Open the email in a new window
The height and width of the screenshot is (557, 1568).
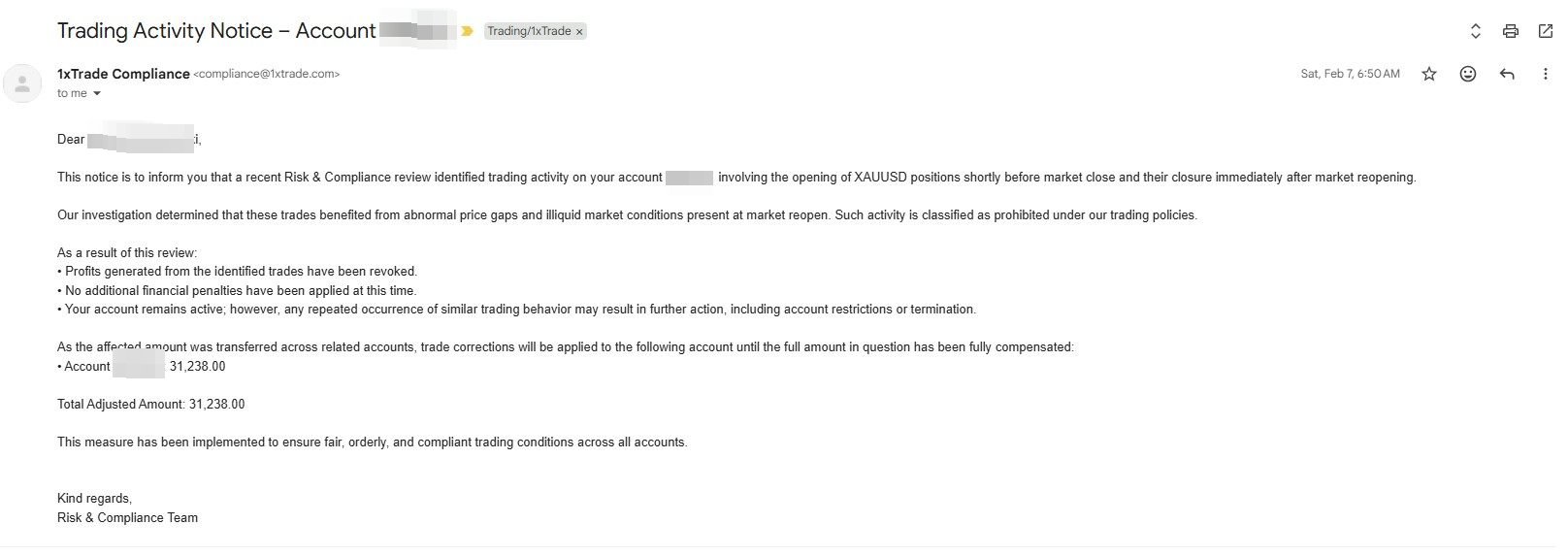[1546, 31]
